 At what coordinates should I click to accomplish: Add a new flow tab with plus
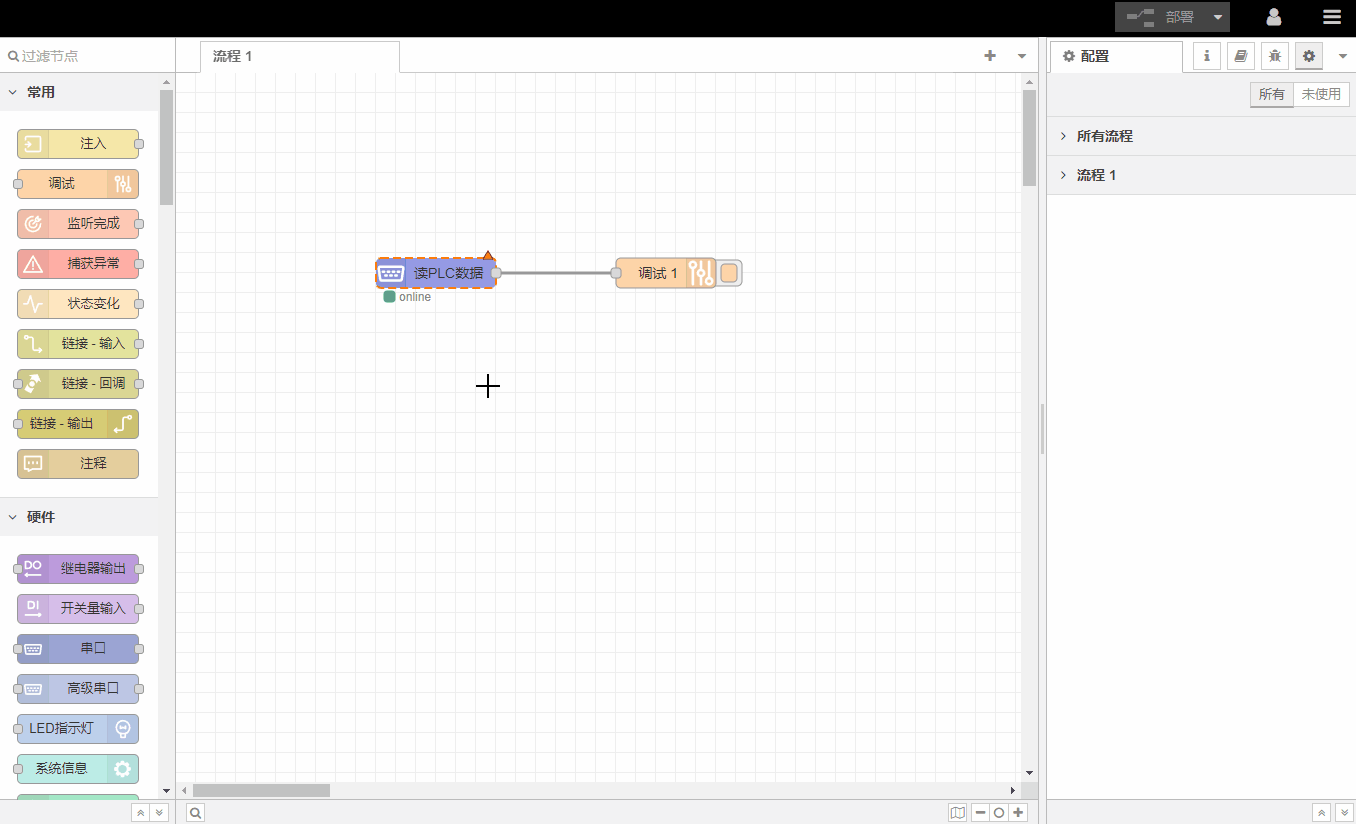pyautogui.click(x=990, y=56)
